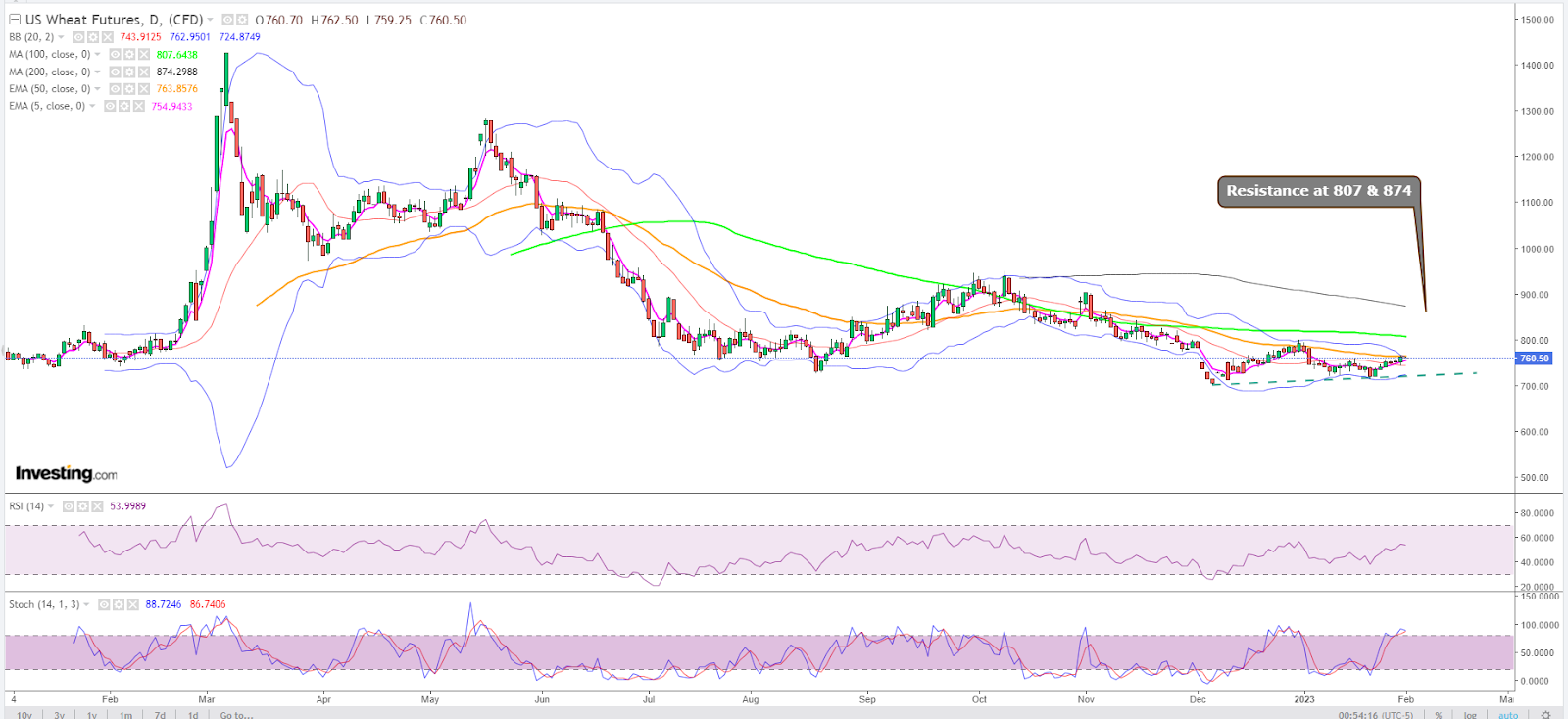Click the H762.50 high price text
The width and height of the screenshot is (1568, 719).
pos(335,20)
